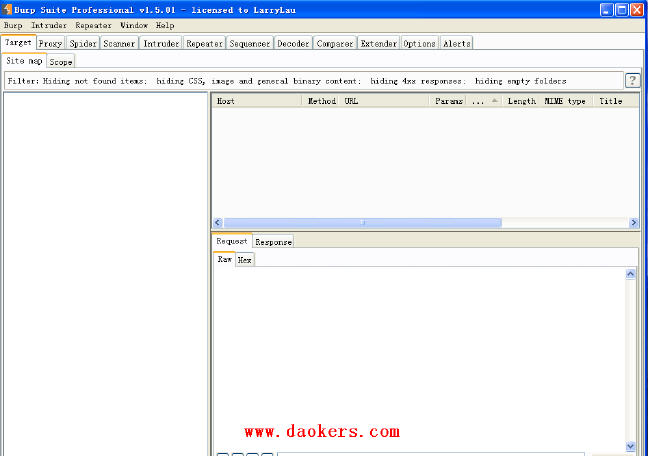Minimize the Burp Suite window

606,10
